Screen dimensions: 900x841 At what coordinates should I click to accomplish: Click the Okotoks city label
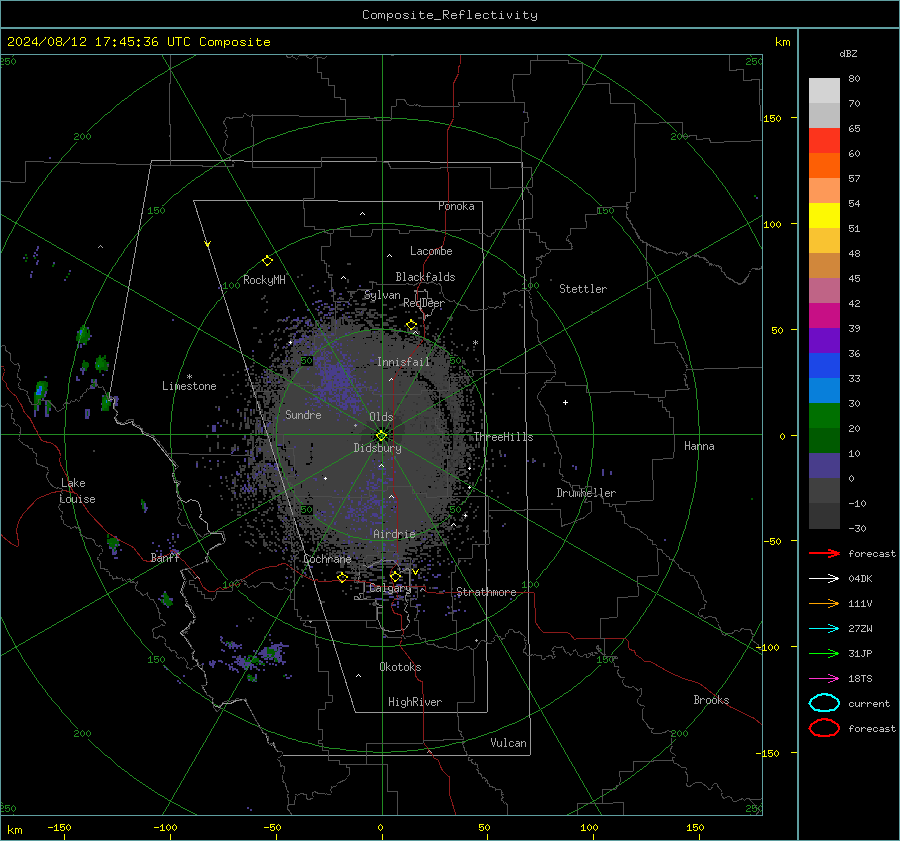click(400, 666)
